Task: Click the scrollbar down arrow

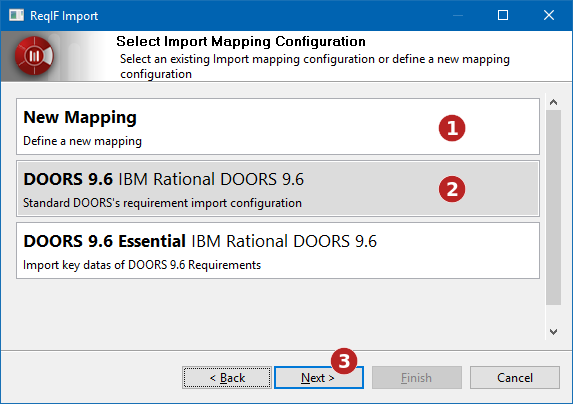Action: point(553,332)
